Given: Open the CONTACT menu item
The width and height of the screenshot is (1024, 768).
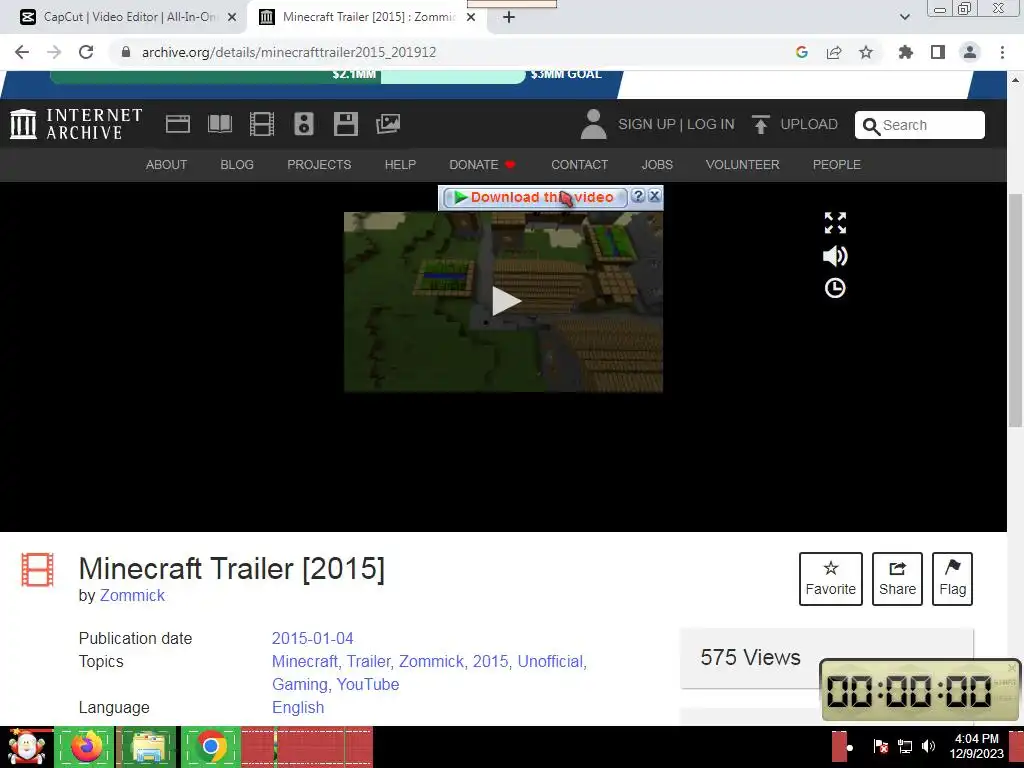Looking at the screenshot, I should [579, 165].
